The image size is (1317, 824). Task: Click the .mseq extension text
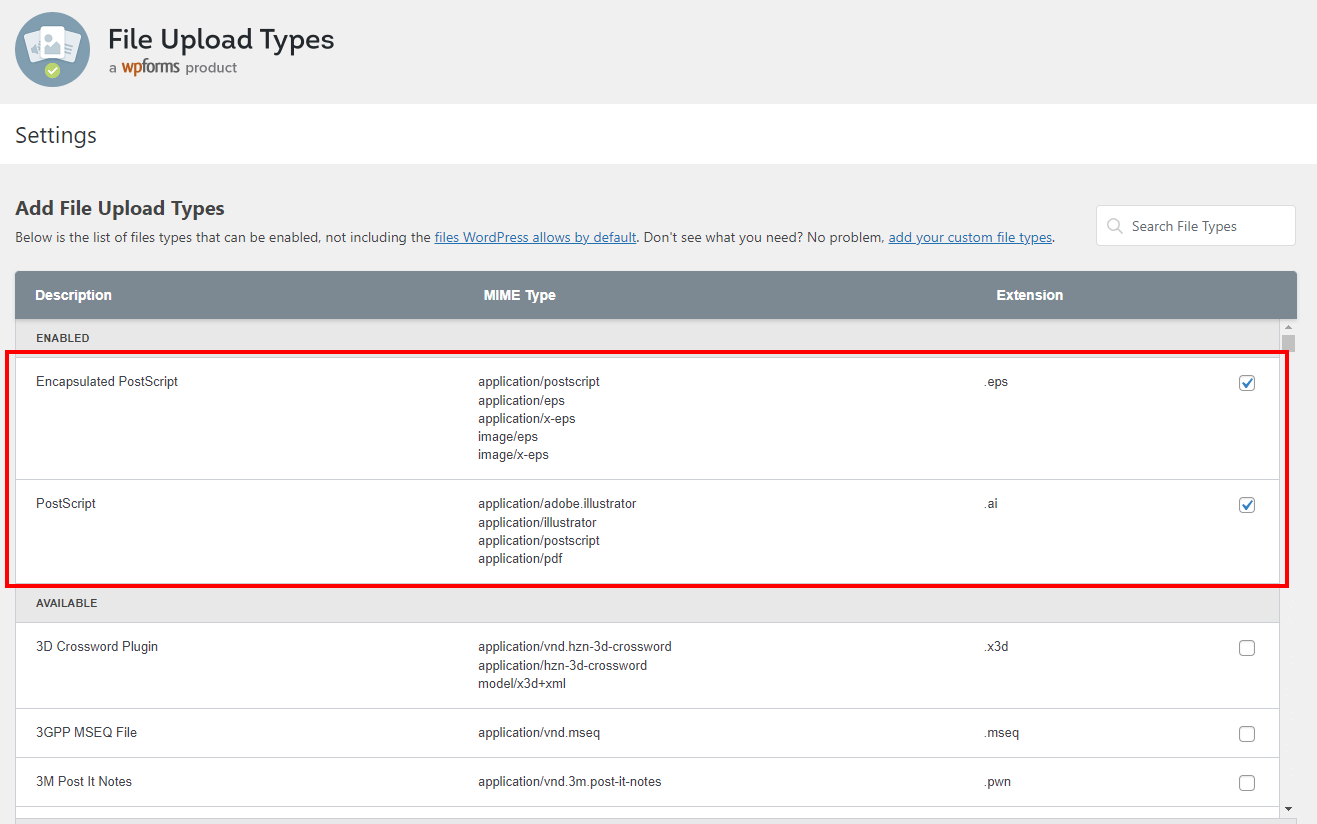[x=1001, y=733]
